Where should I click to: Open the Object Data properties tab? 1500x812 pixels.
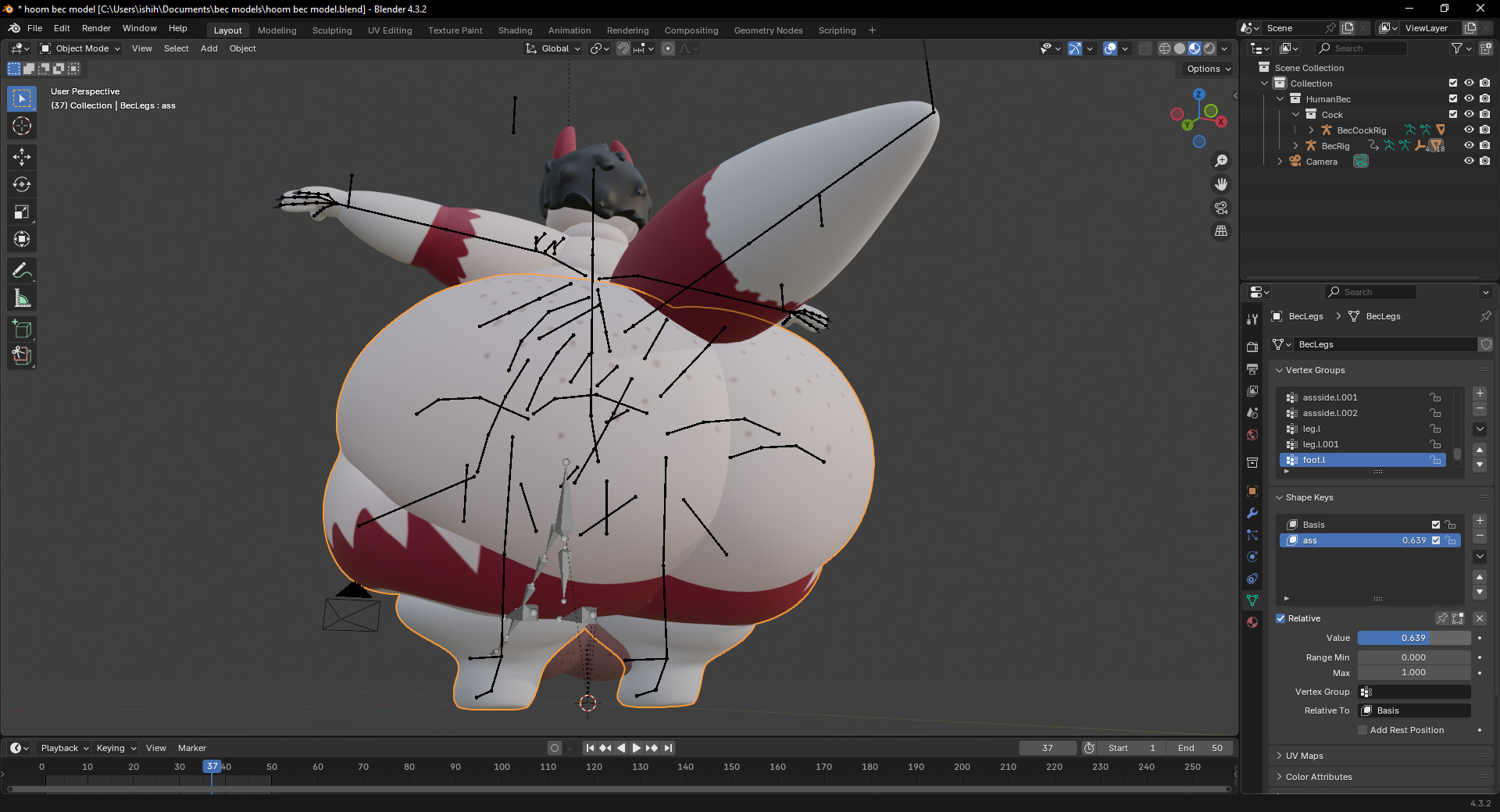coord(1252,600)
